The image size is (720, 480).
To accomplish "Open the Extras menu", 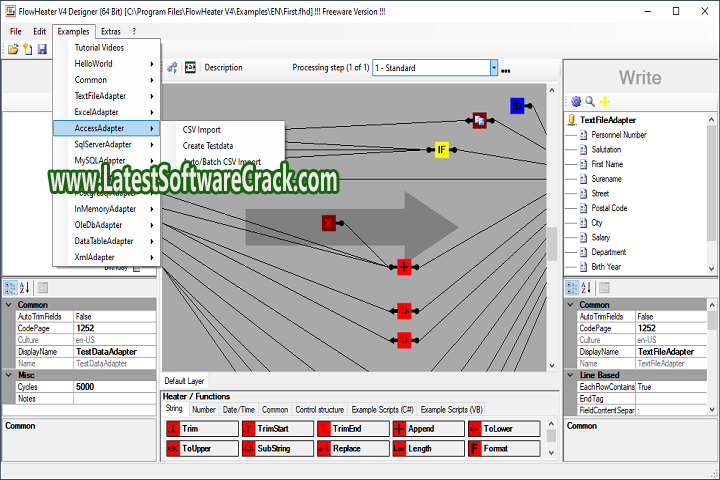I will click(x=110, y=31).
